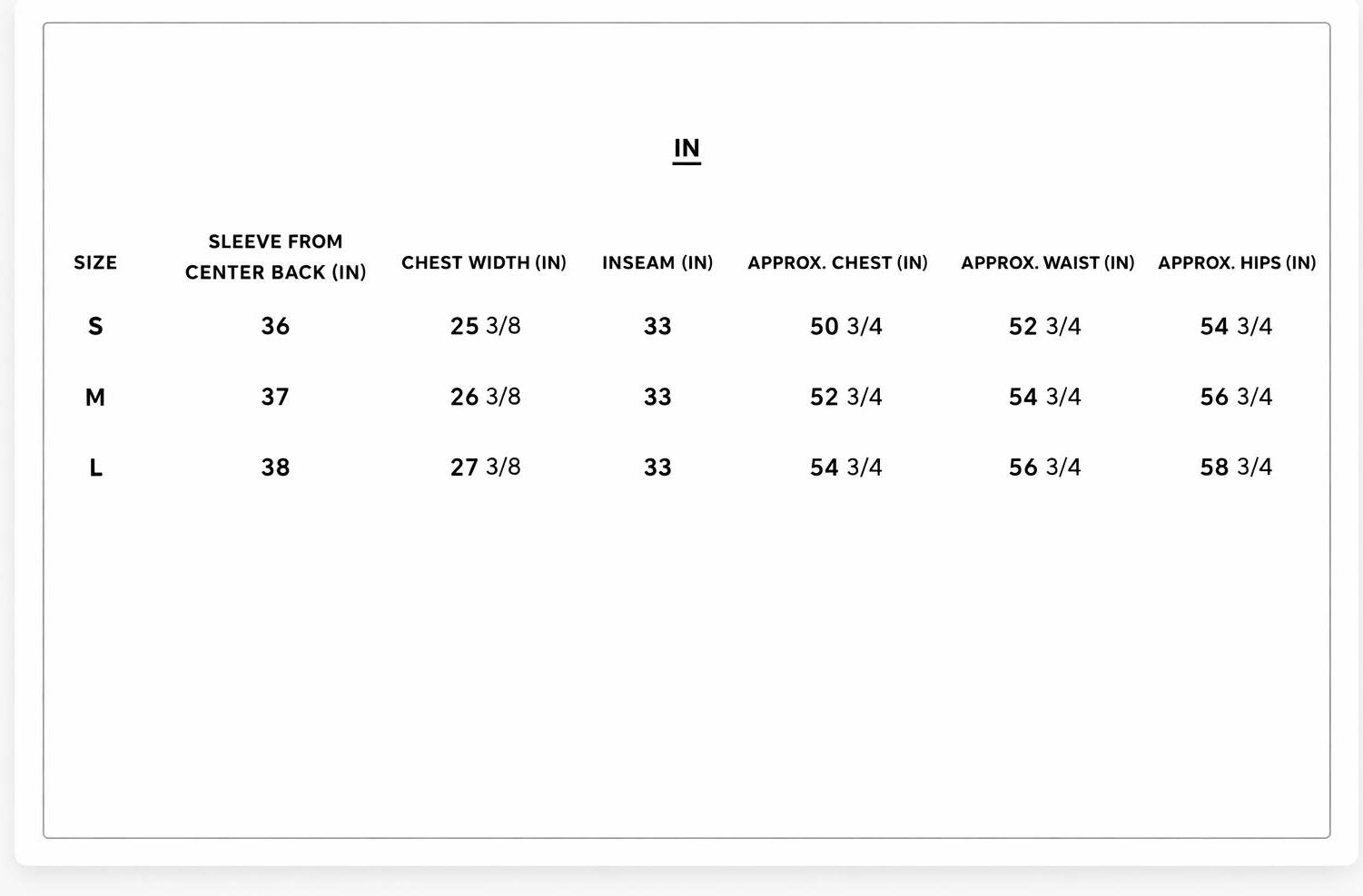1363x896 pixels.
Task: Select the size L row label
Action: coord(95,468)
